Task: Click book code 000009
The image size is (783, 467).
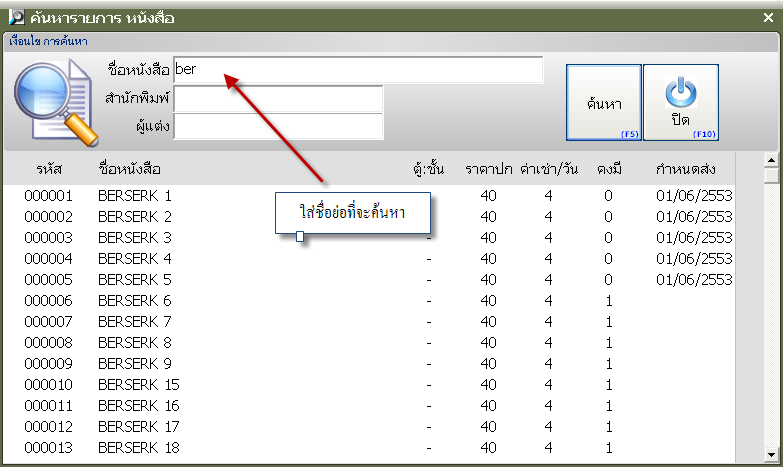Action: pos(48,364)
